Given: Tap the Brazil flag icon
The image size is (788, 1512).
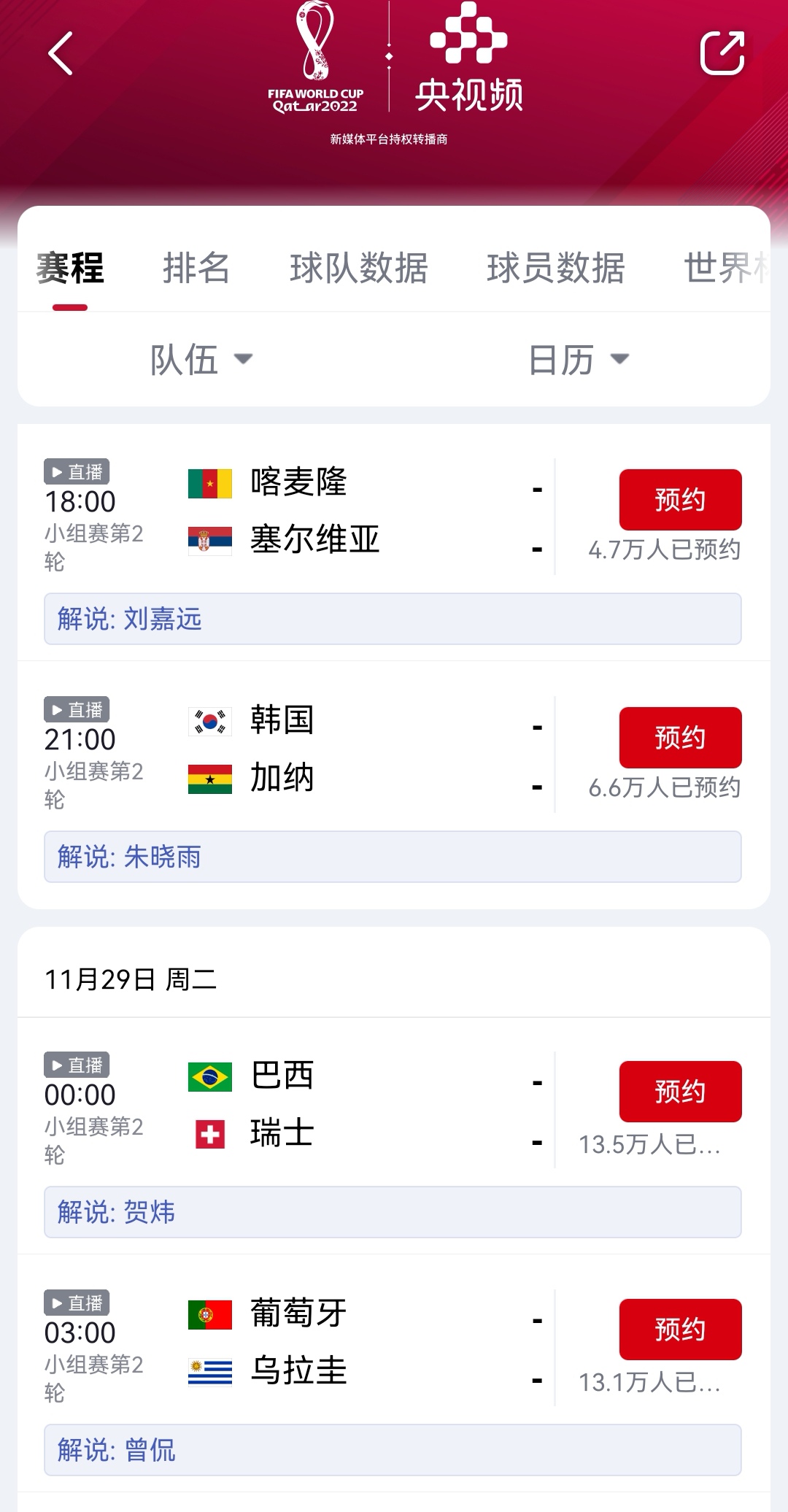Looking at the screenshot, I should [x=210, y=1076].
